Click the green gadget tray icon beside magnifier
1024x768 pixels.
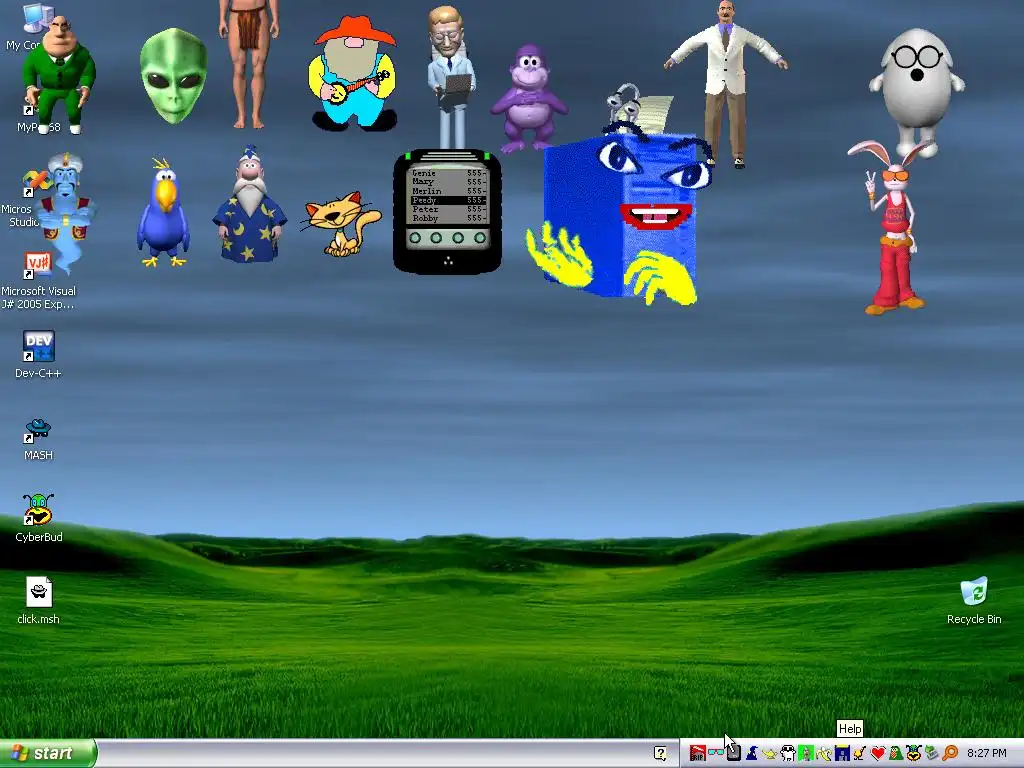click(931, 753)
